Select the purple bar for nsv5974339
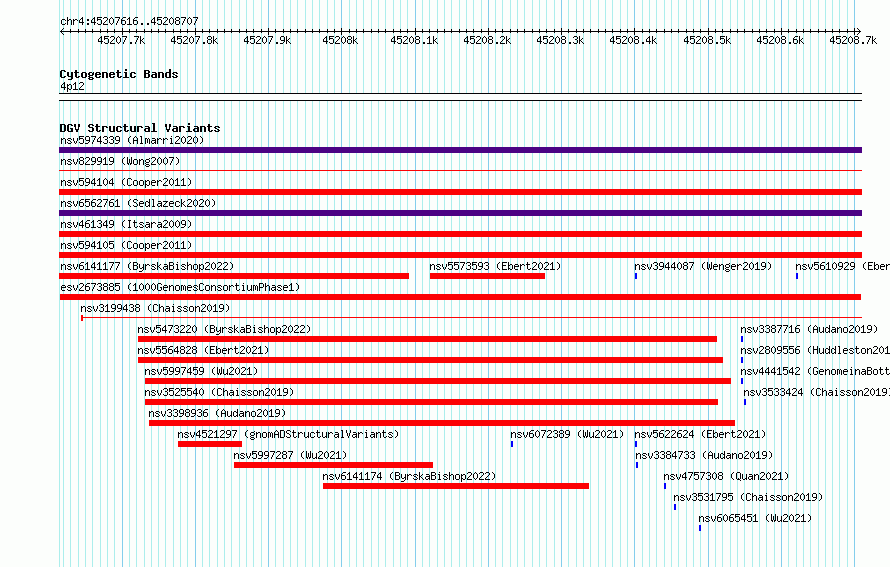Screen dimensions: 890x567 [460, 150]
